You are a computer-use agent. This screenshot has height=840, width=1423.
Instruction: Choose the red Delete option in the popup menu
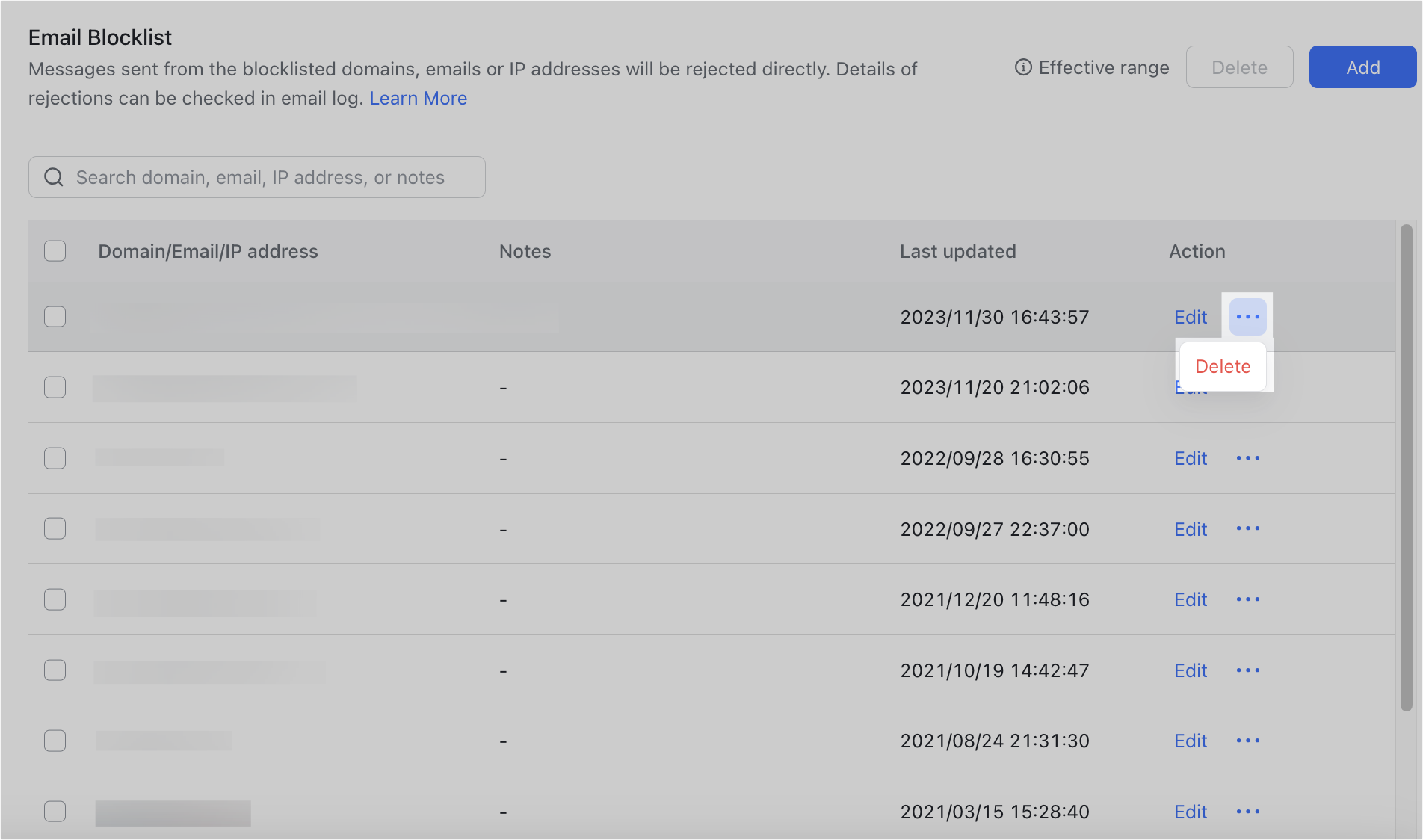(x=1223, y=367)
